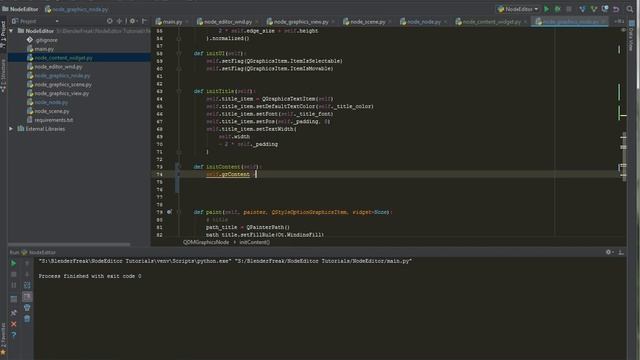The height and width of the screenshot is (360, 640).
Task: Hide the Run tool window icon
Action: 621,252
